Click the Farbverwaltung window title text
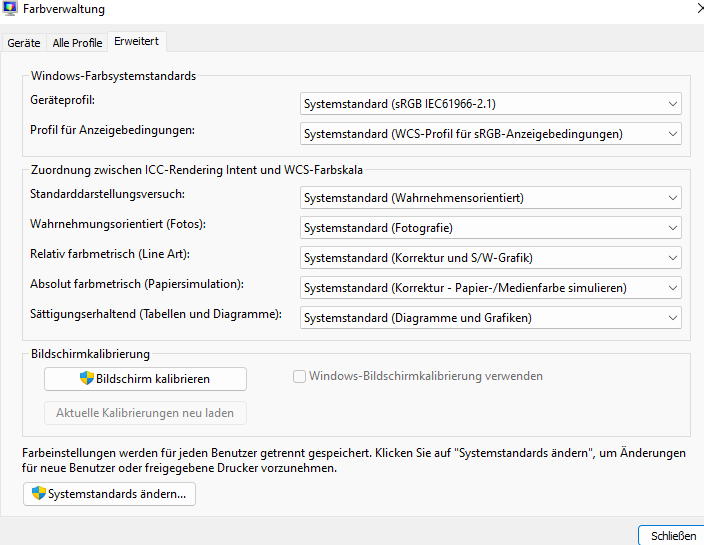The image size is (704, 545). point(64,9)
